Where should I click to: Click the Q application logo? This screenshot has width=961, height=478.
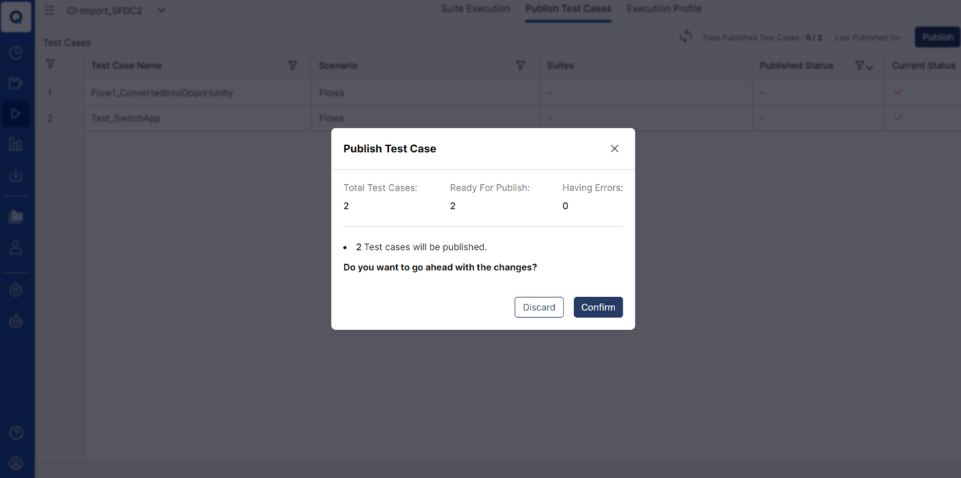(17, 17)
